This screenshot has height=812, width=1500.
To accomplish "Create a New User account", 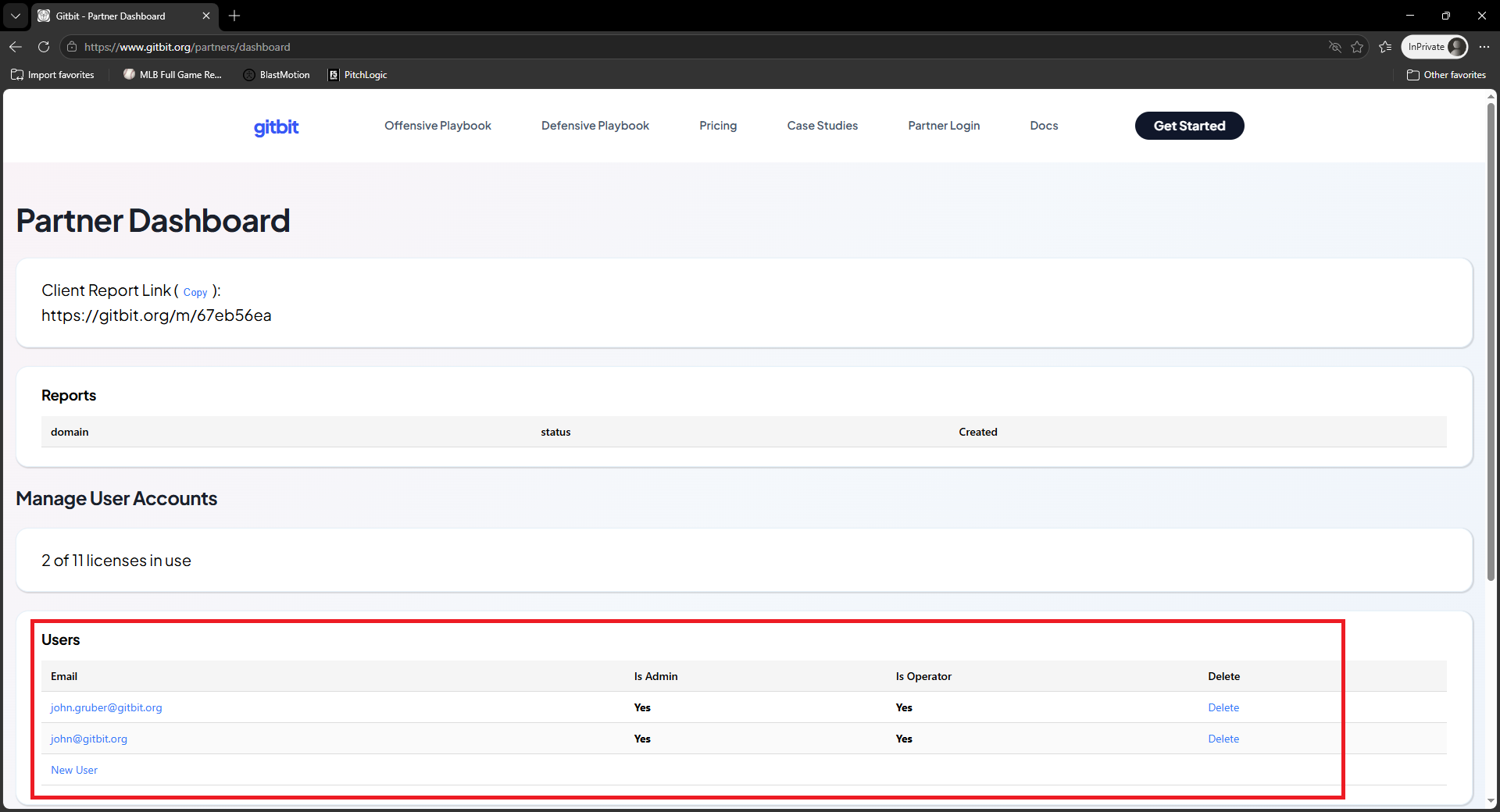I will pyautogui.click(x=73, y=769).
